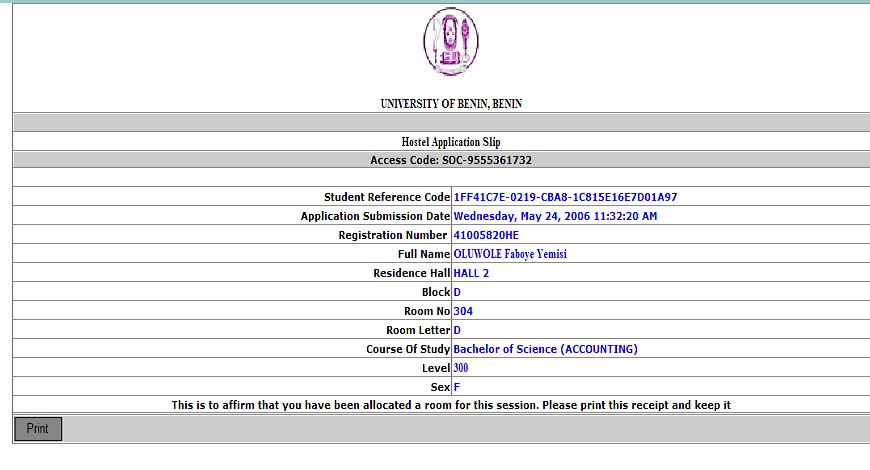The width and height of the screenshot is (870, 470).
Task: Click the Print button
Action: pyautogui.click(x=38, y=429)
